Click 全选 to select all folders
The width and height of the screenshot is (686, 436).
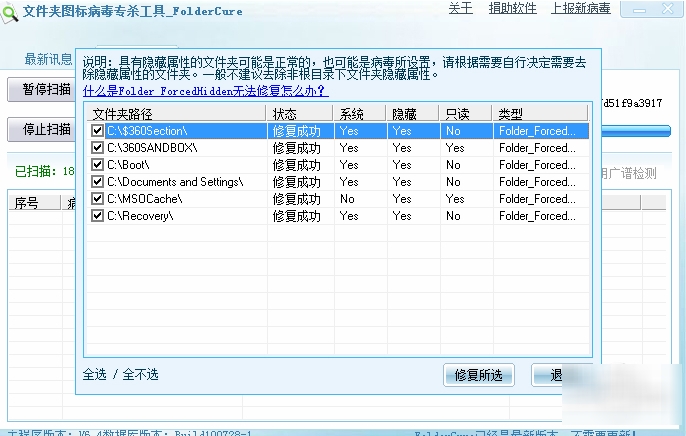[95, 375]
